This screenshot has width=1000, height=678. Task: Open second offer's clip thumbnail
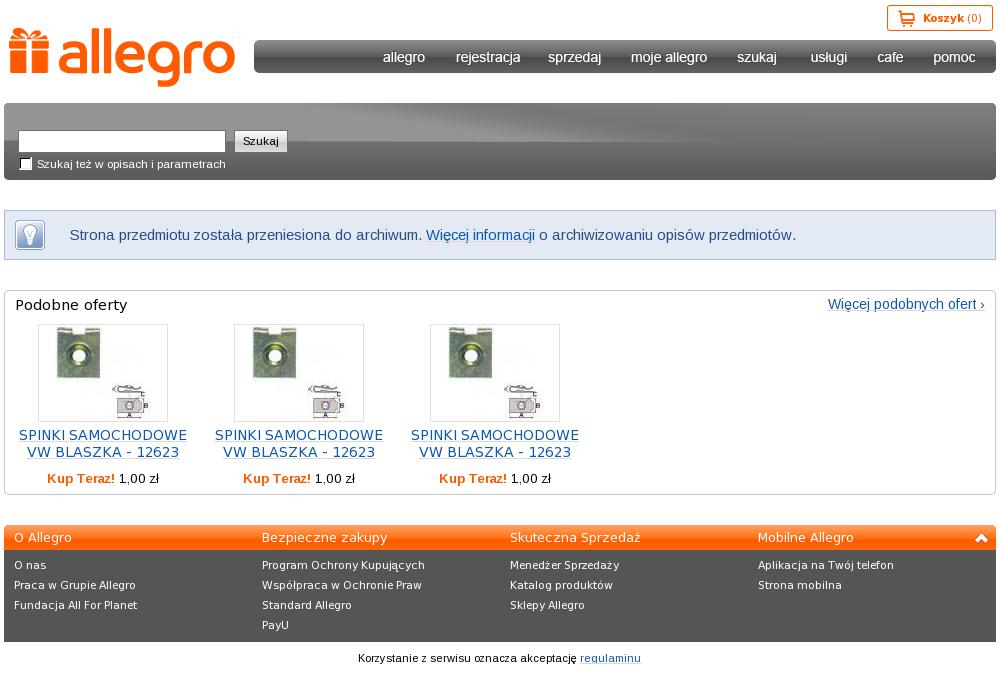coord(298,372)
